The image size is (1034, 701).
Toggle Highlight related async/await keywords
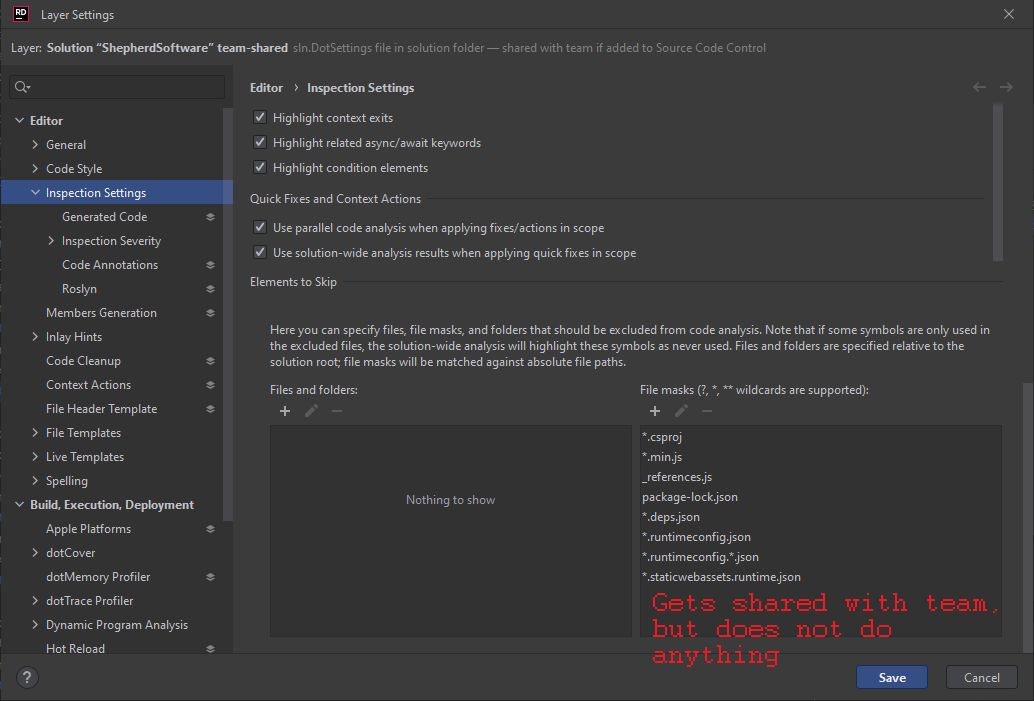tap(260, 142)
